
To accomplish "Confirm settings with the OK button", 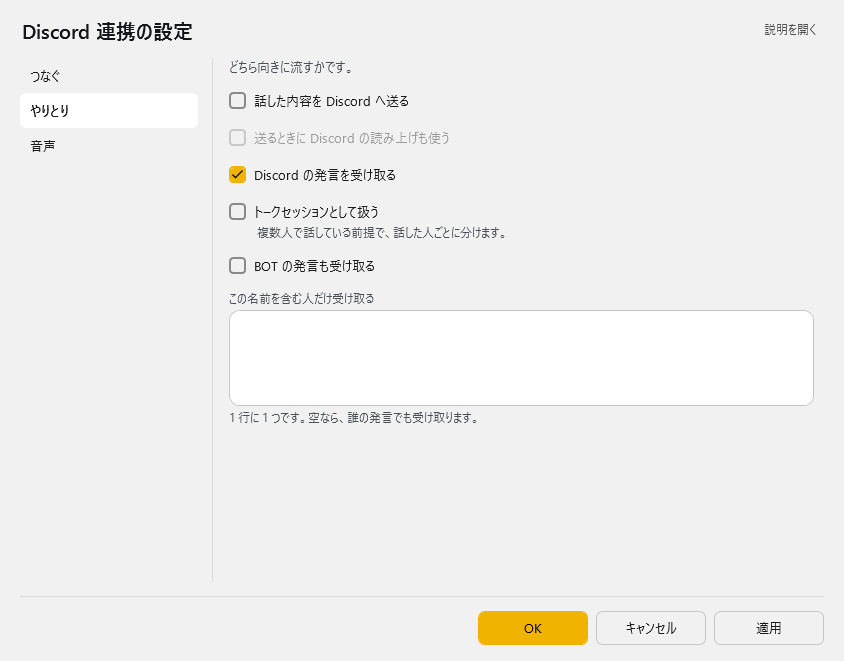I will click(x=532, y=628).
